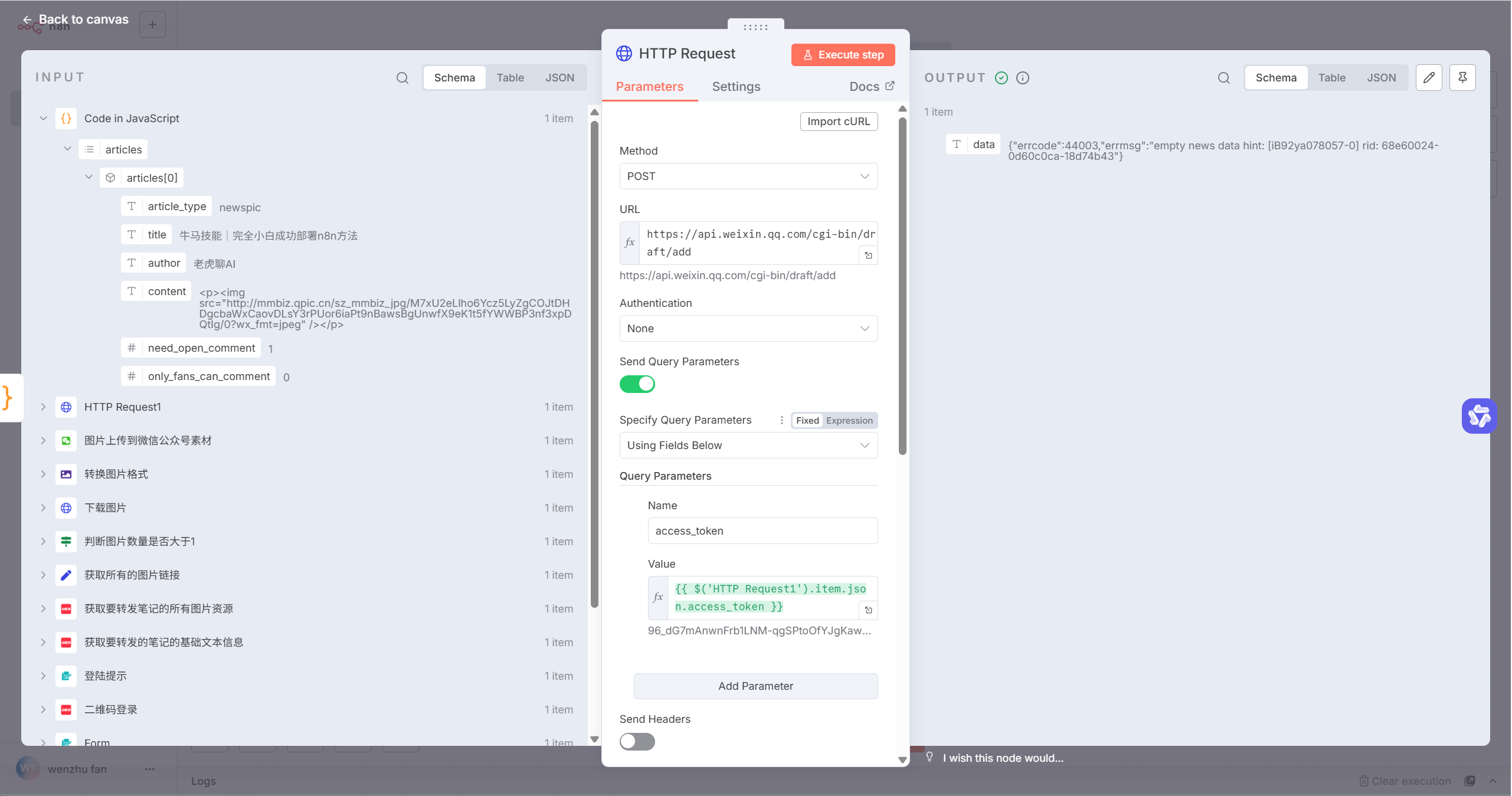Click the search icon in OUTPUT panel
This screenshot has width=1512, height=796.
(1223, 78)
